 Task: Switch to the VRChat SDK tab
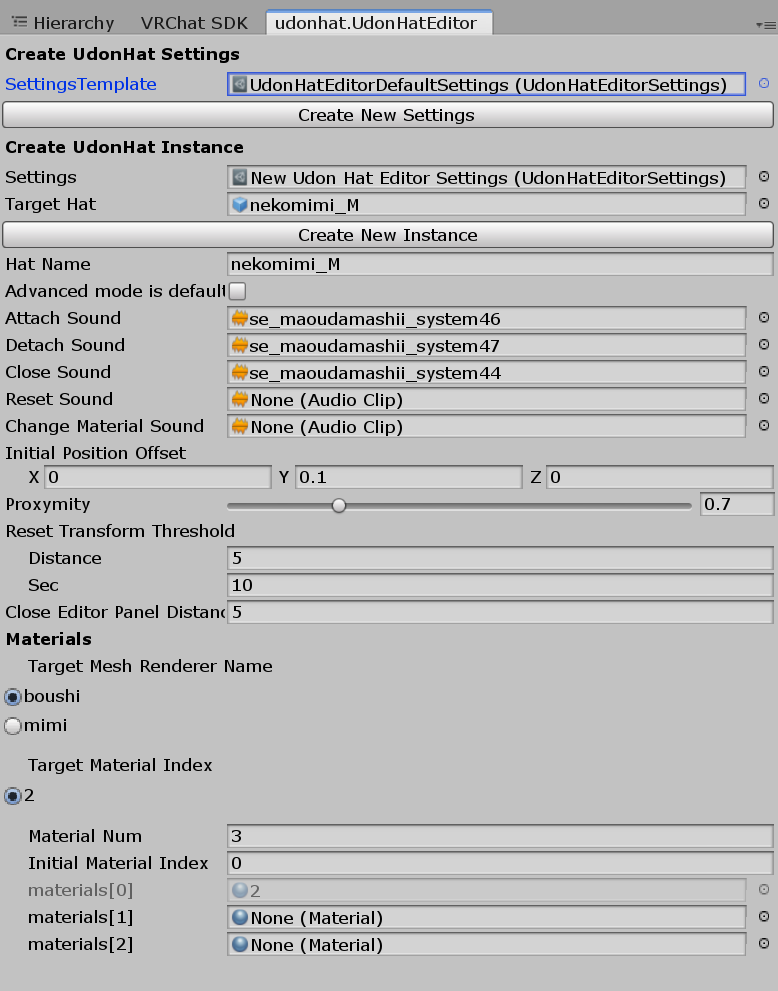(x=194, y=23)
